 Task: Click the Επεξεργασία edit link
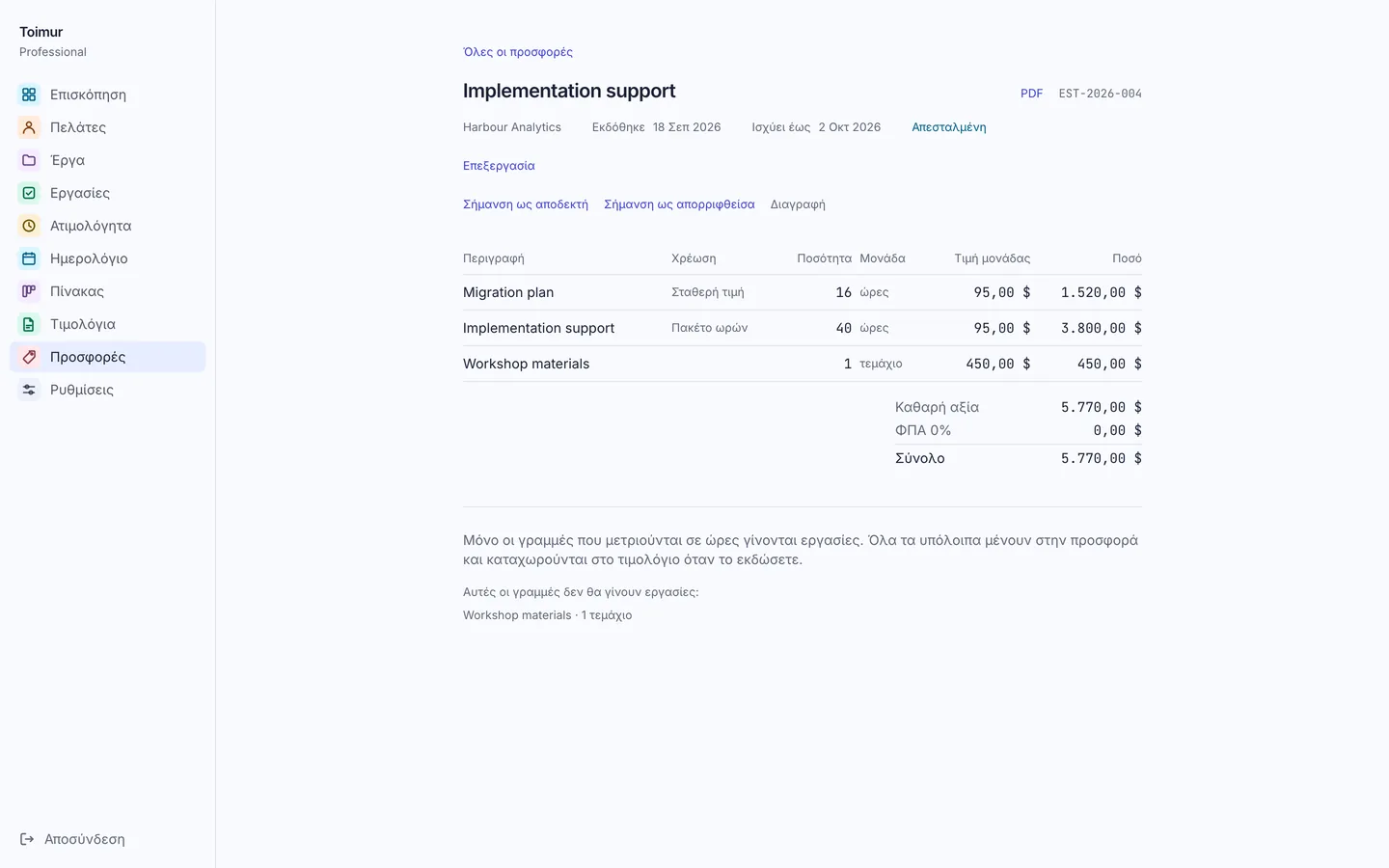click(499, 166)
